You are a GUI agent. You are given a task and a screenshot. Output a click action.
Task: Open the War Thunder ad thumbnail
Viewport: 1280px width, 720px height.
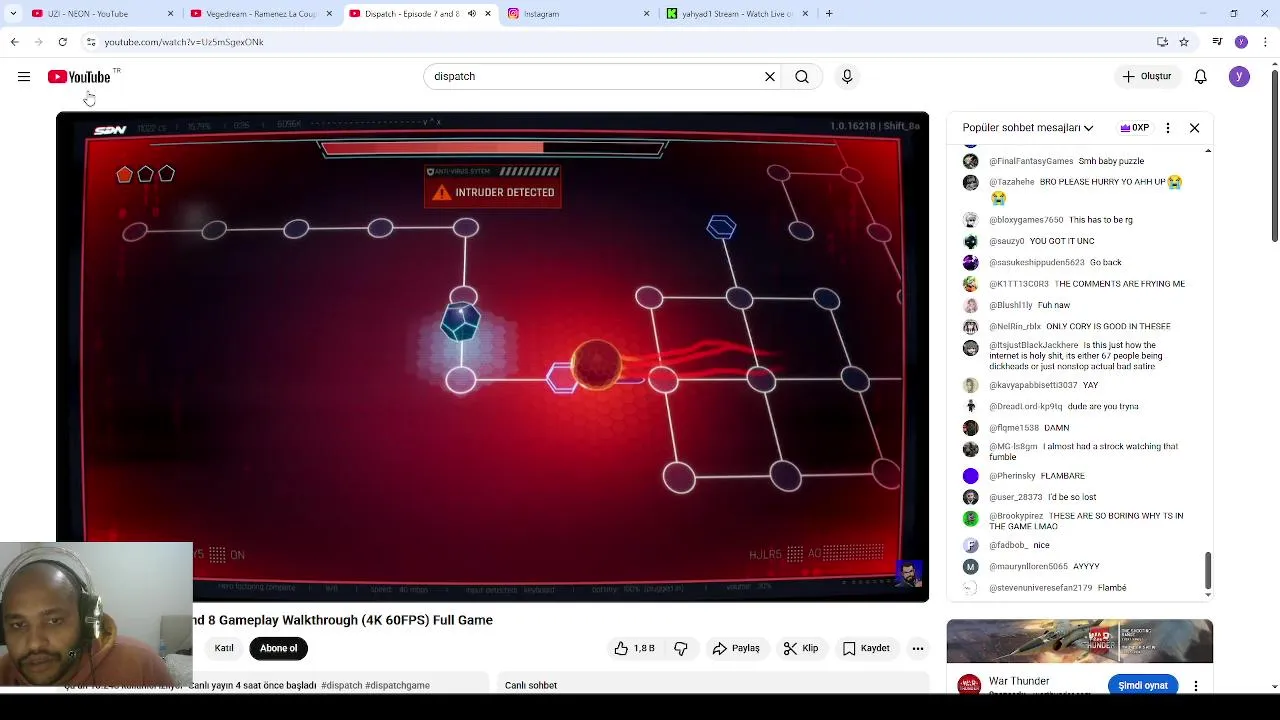point(1080,641)
